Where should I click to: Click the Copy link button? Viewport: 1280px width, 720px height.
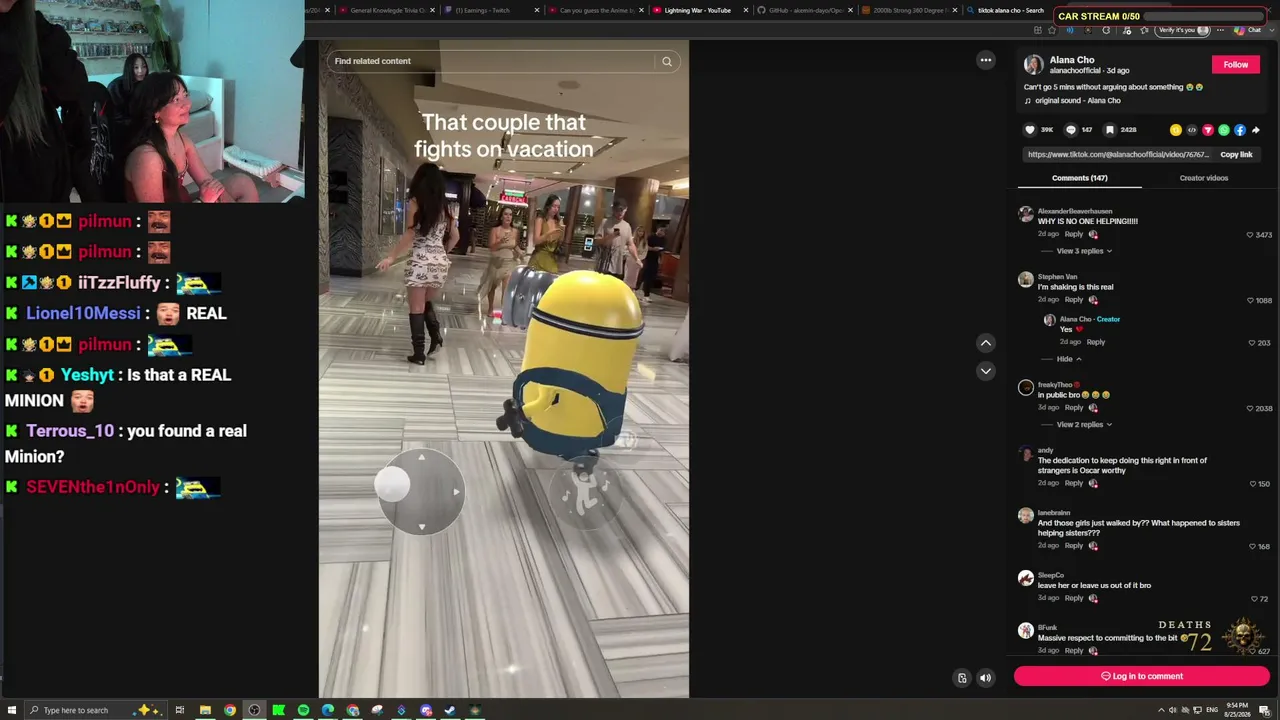[x=1236, y=155]
